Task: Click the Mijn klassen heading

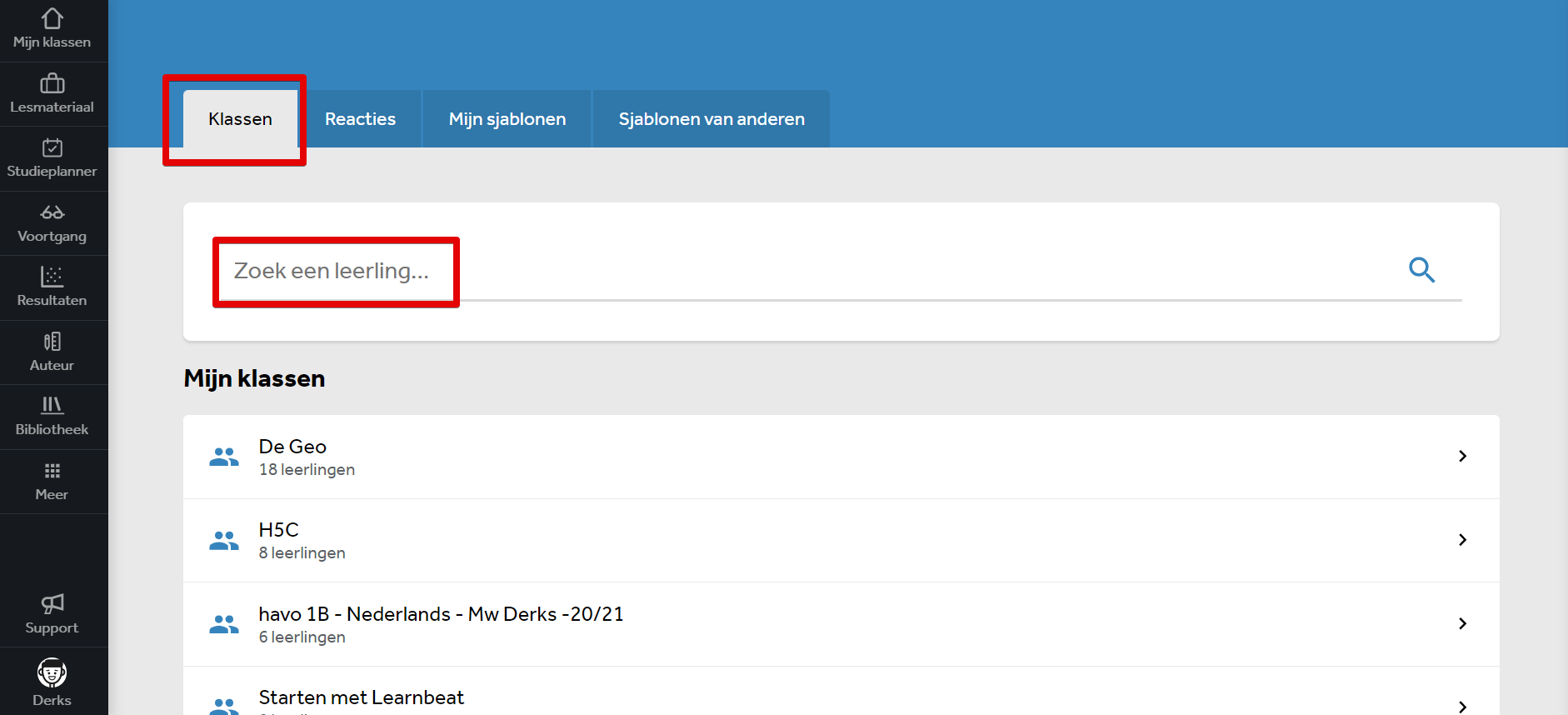Action: pos(254,378)
